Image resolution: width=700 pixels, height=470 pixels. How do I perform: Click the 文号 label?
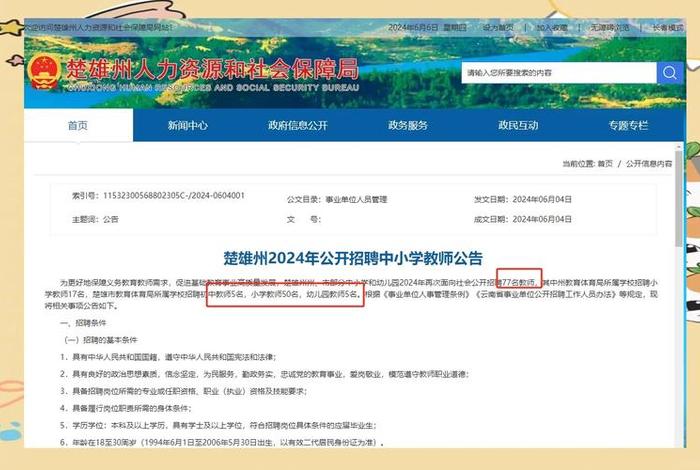click(x=304, y=219)
